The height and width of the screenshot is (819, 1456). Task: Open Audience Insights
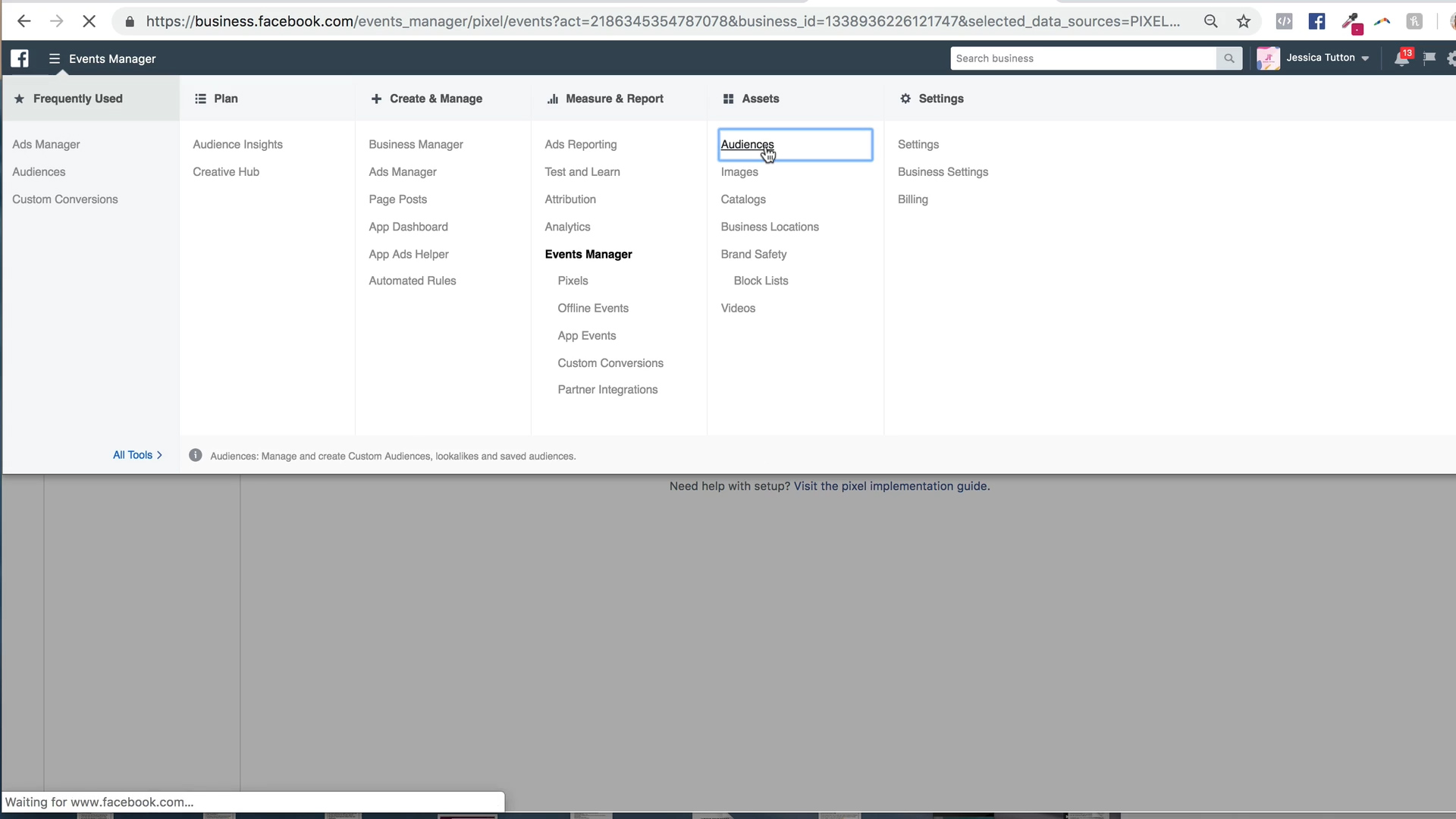point(237,144)
